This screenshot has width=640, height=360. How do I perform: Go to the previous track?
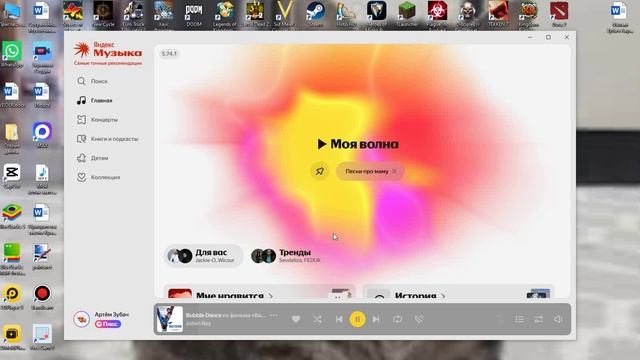[339, 319]
